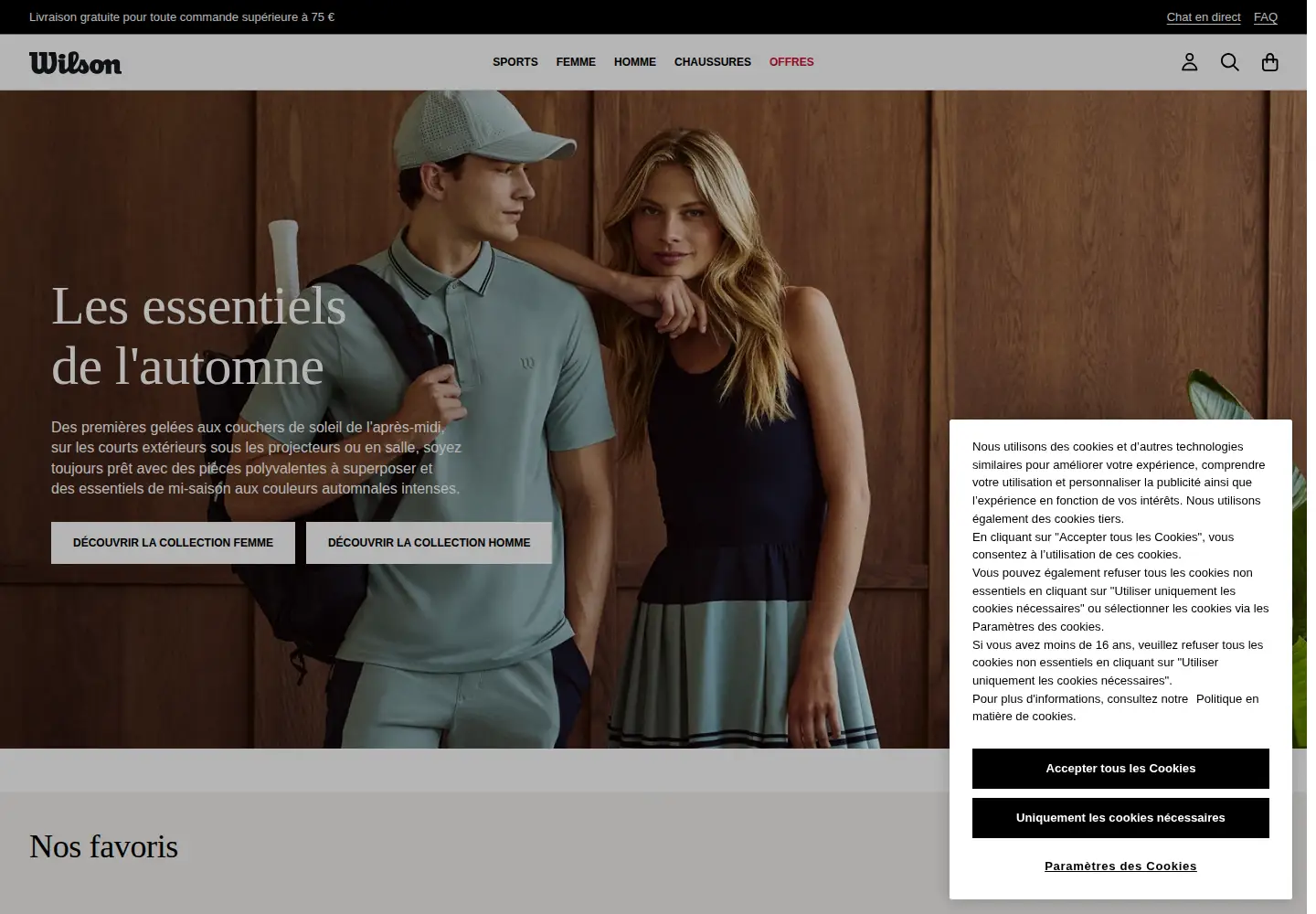Choose Uniquement les cookies nécessaires
Viewport: 1316px width, 914px height.
(1120, 818)
